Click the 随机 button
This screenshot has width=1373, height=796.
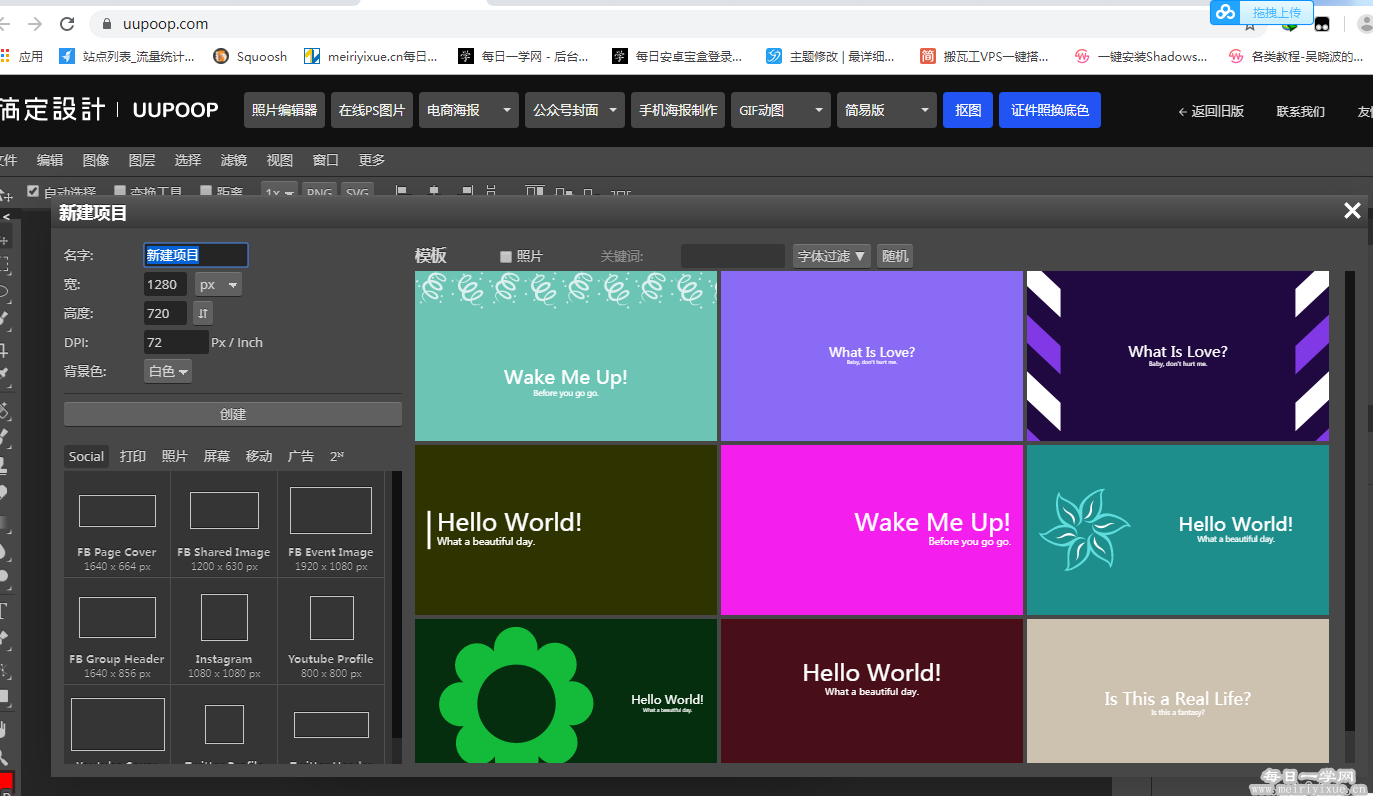click(895, 256)
